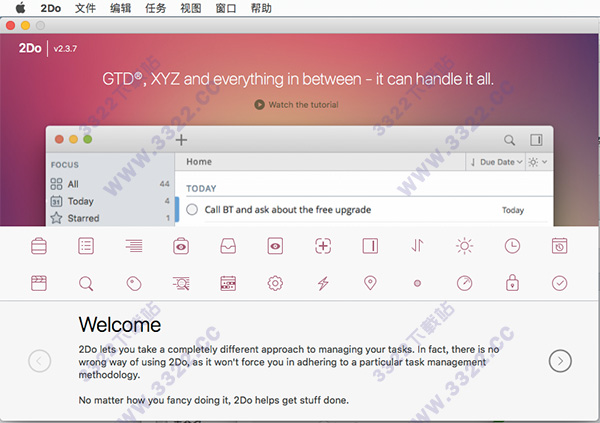Image resolution: width=600 pixels, height=423 pixels.
Task: Open the 窗口 menu
Action: pos(226,8)
